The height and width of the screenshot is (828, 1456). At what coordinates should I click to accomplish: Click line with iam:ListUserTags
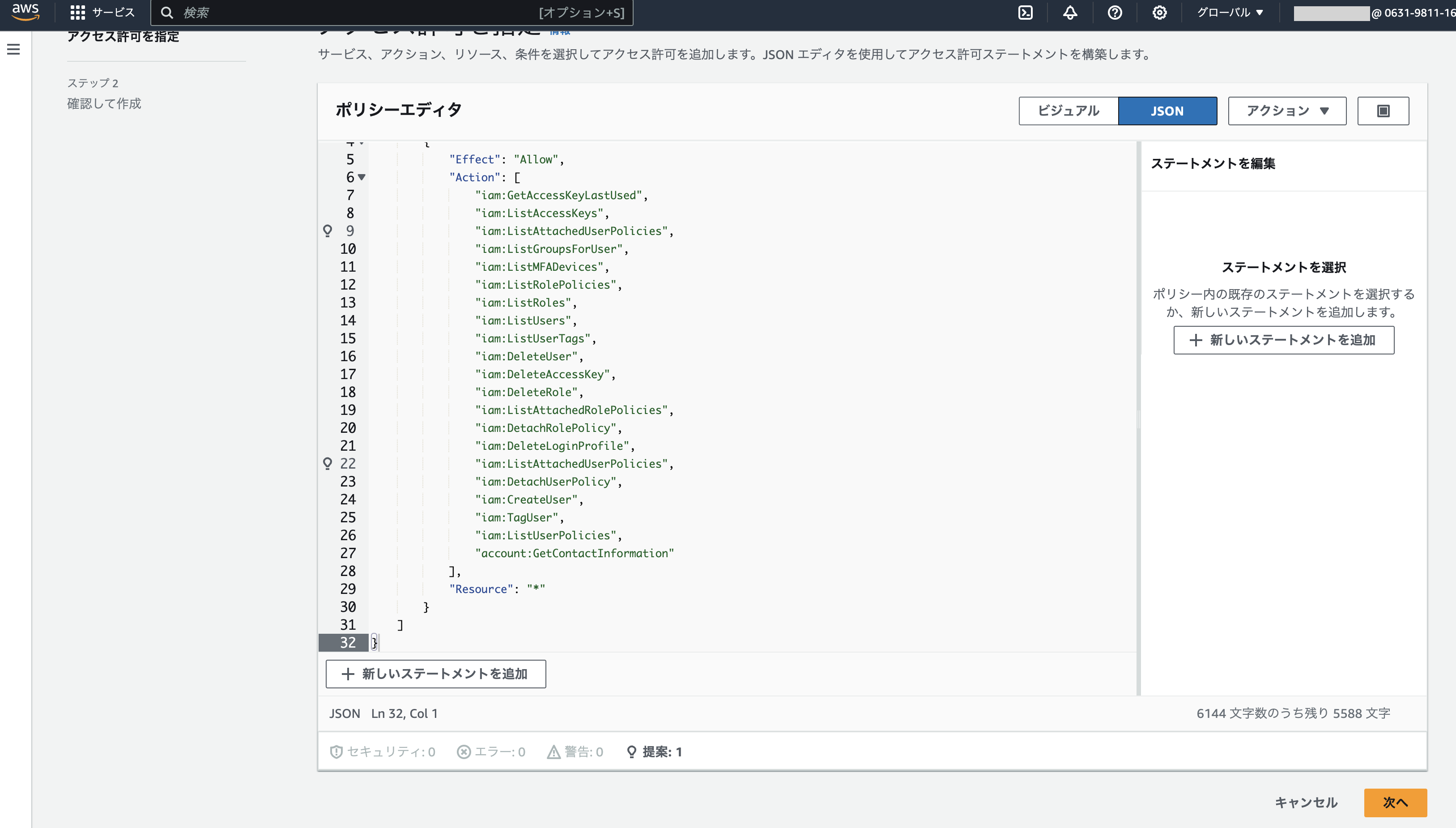coord(536,338)
